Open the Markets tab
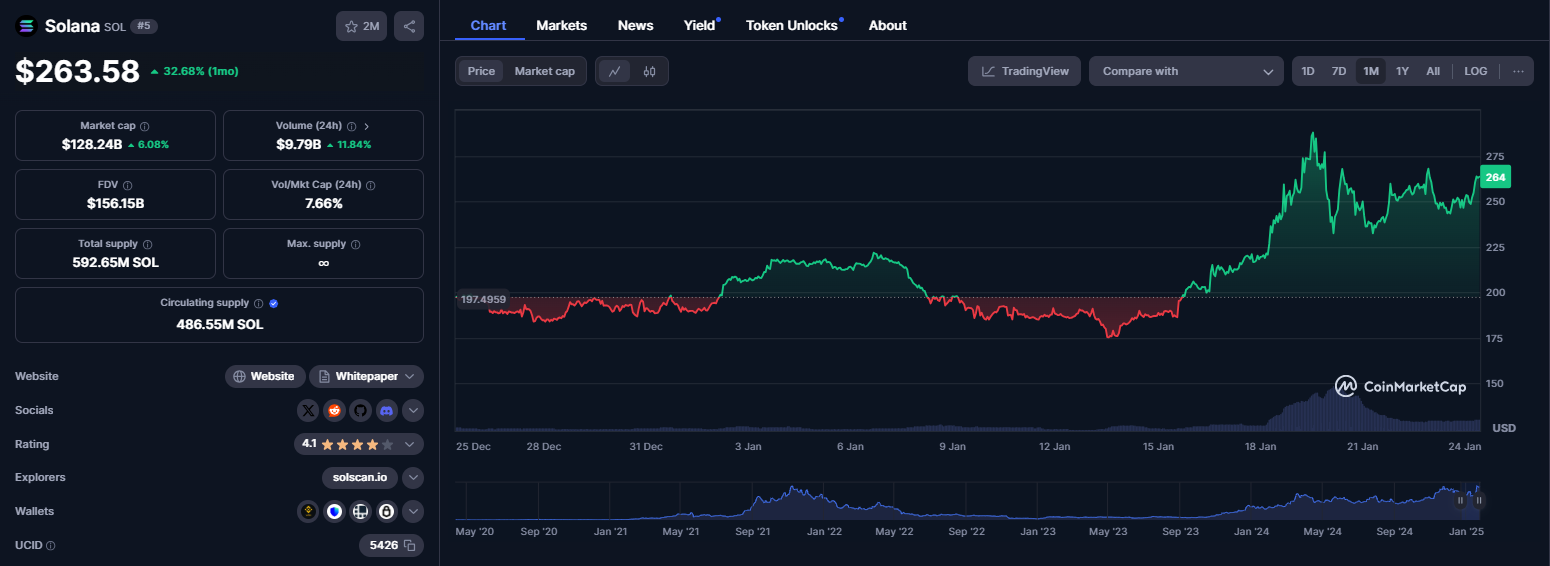Screen dimensions: 1550x566 pos(562,25)
